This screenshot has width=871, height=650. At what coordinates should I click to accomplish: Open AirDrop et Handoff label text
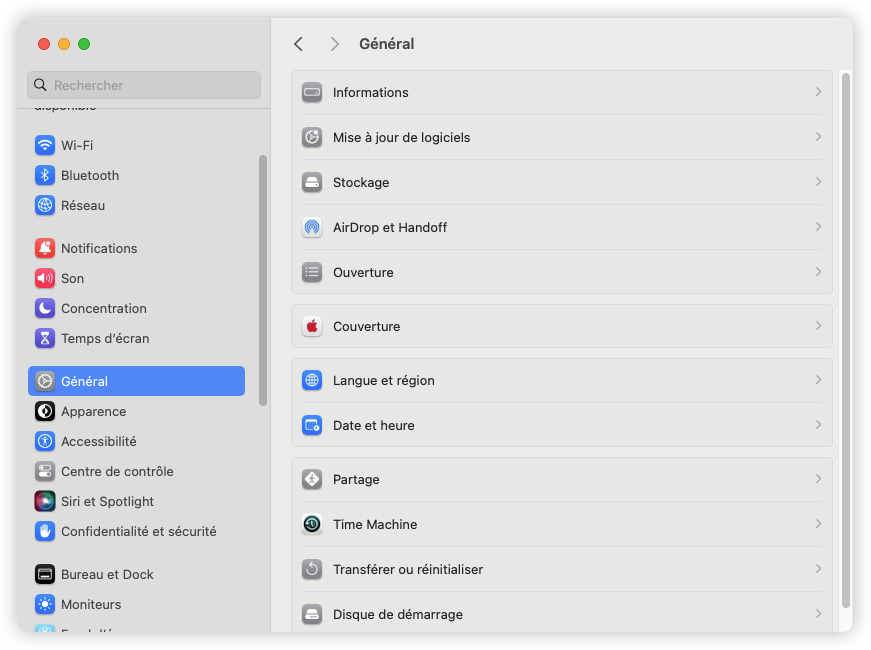390,228
